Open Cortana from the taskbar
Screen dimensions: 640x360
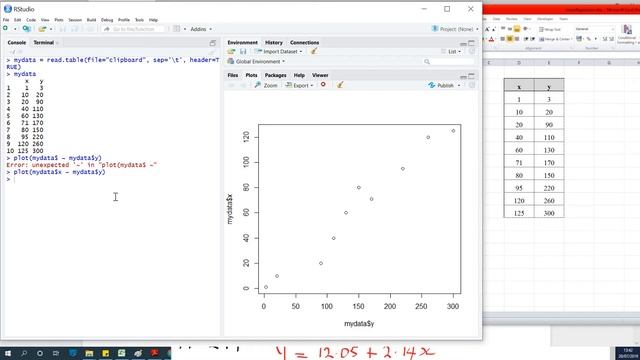40,353
